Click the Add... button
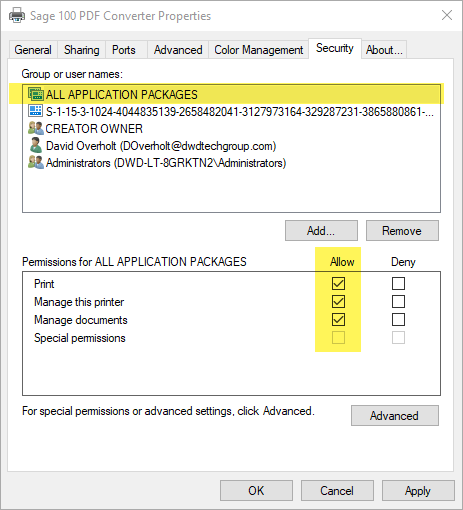This screenshot has width=463, height=510. click(x=321, y=231)
